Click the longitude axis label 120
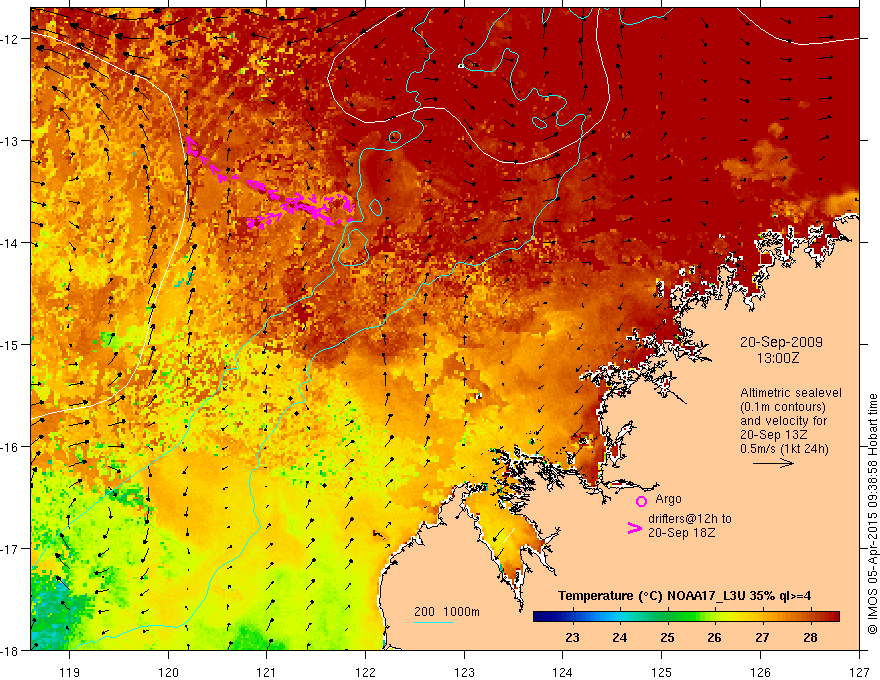 [x=168, y=672]
